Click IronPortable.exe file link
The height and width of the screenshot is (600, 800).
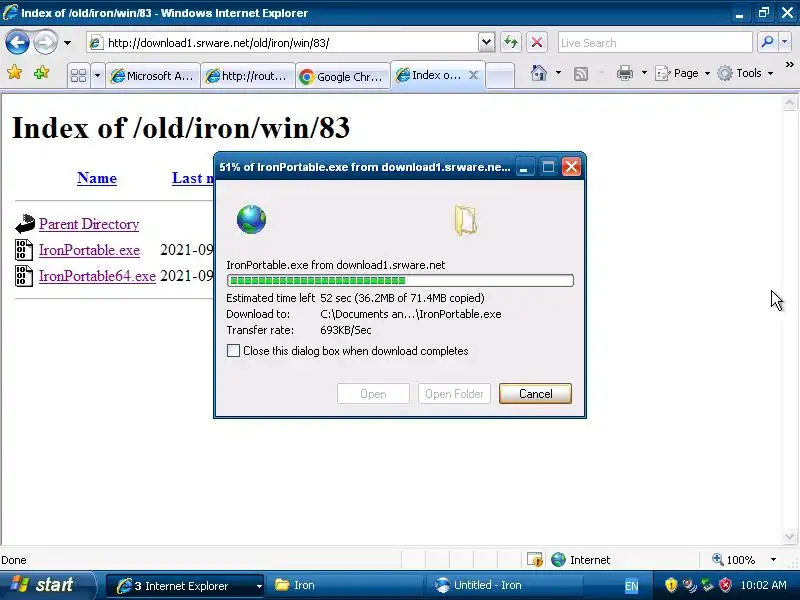(x=89, y=250)
